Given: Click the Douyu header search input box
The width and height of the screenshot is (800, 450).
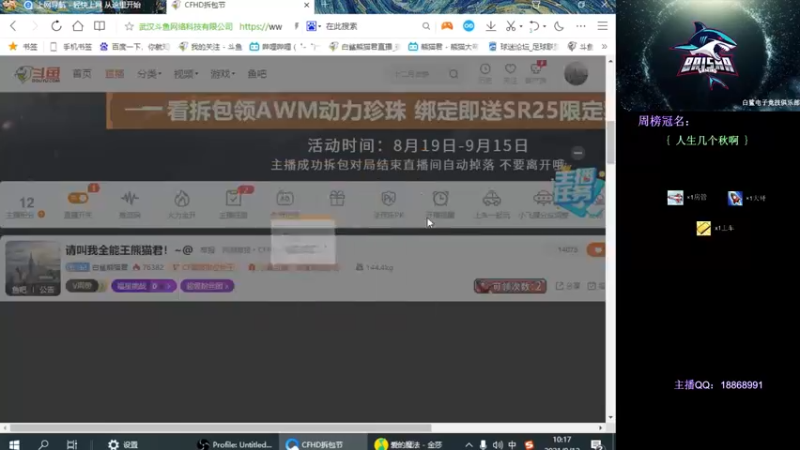Looking at the screenshot, I should pyautogui.click(x=417, y=74).
